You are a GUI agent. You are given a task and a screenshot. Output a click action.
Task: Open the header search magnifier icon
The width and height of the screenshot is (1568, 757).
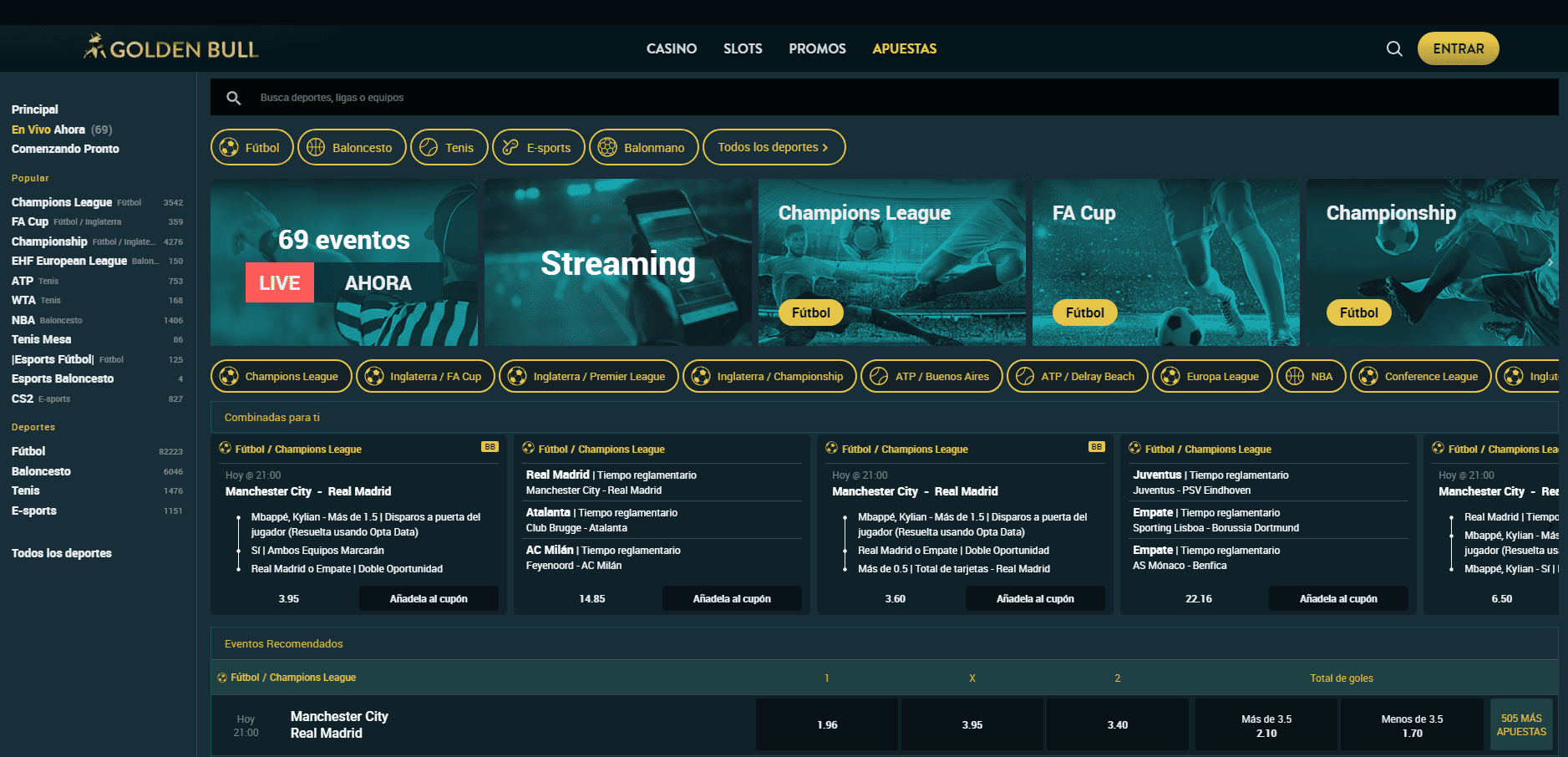click(1394, 48)
